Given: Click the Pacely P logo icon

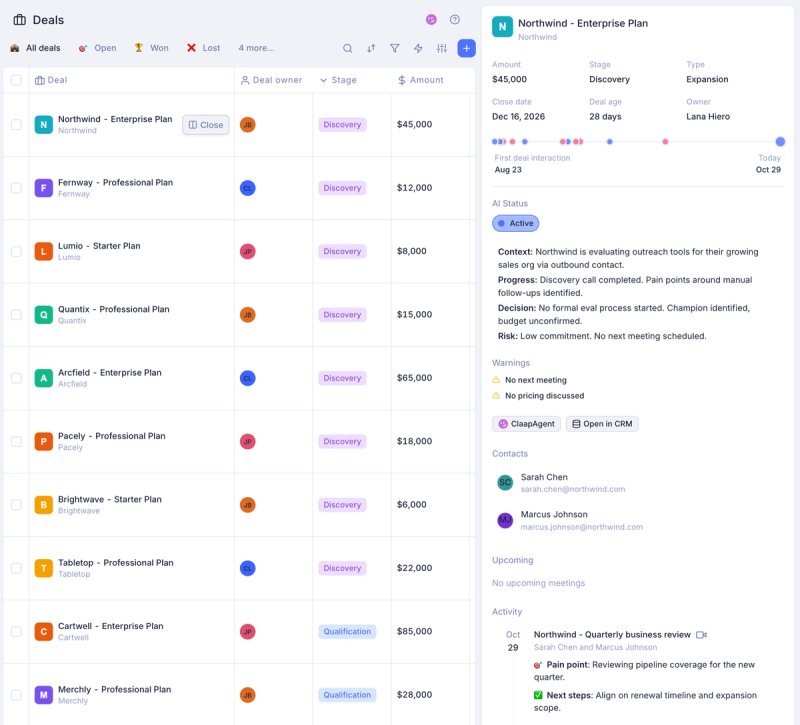Looking at the screenshot, I should tap(43, 441).
